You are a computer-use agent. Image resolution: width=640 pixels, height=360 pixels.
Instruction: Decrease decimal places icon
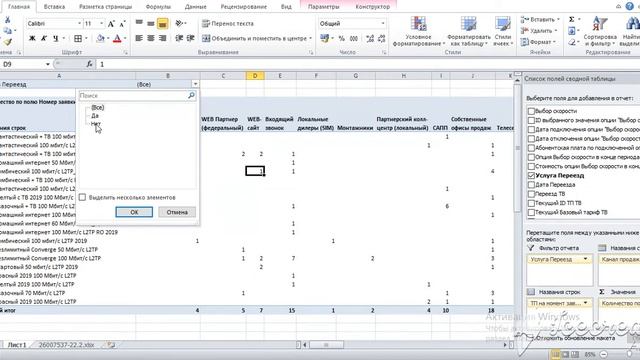[x=382, y=38]
